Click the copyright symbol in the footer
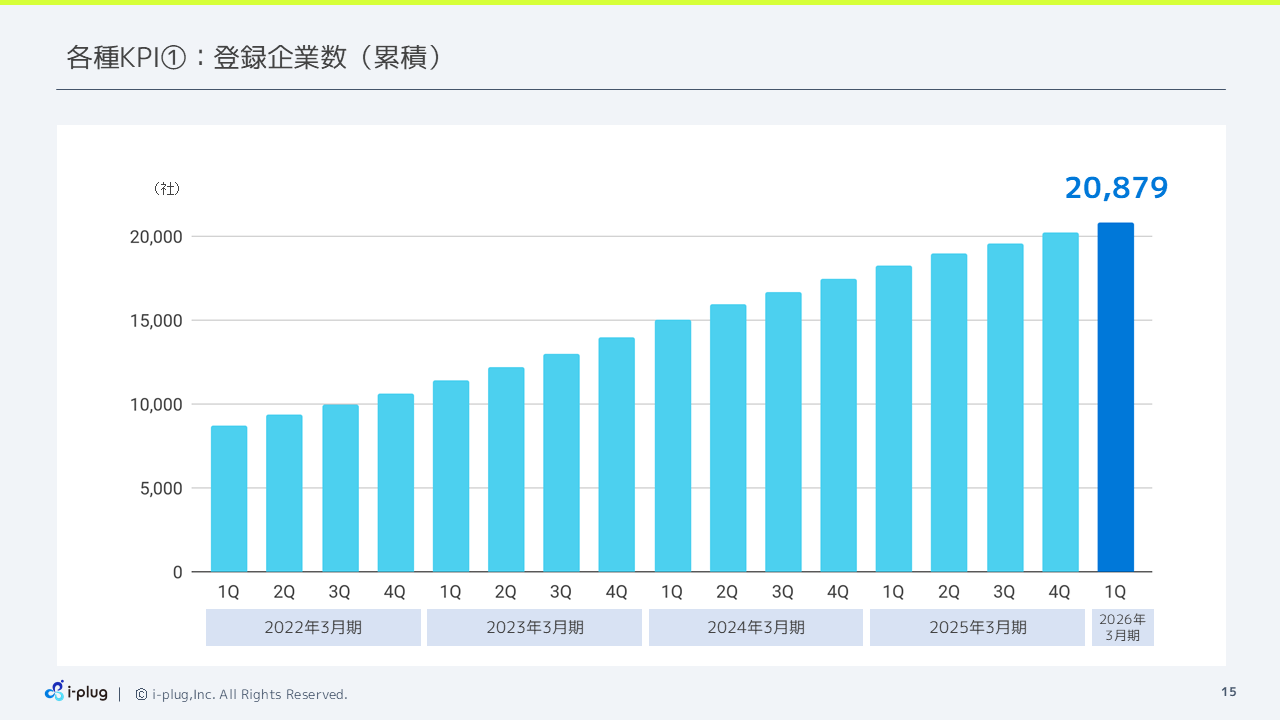Image resolution: width=1280 pixels, height=720 pixels. coord(139,694)
